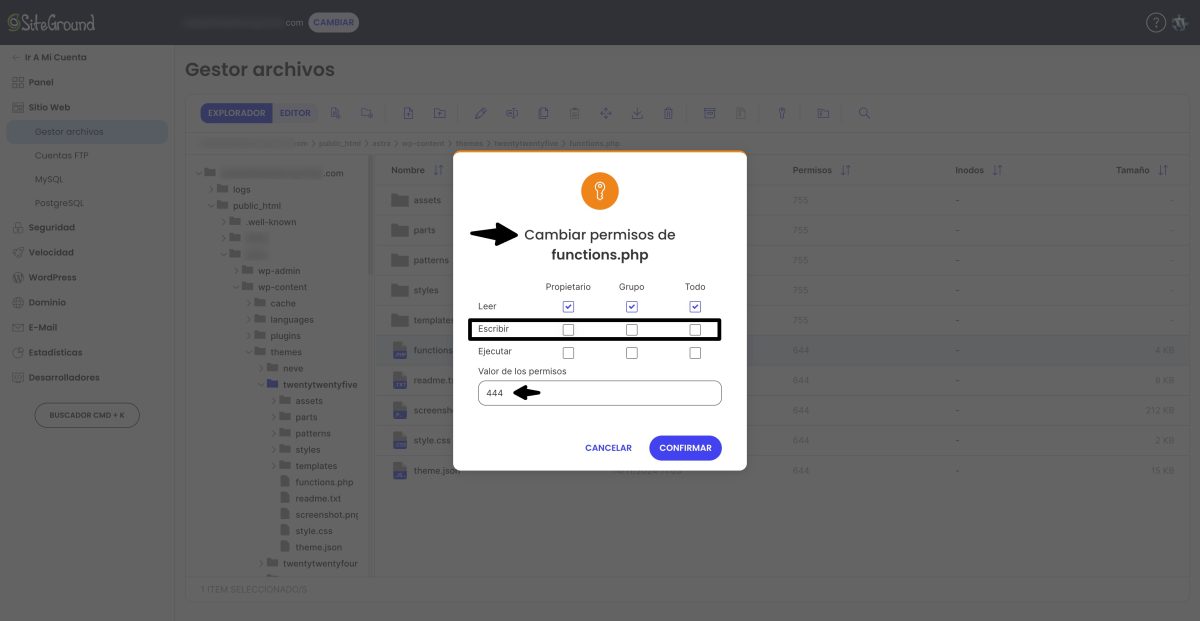1200x621 pixels.
Task: Expand the wp-admin folder chevron
Action: [x=236, y=271]
